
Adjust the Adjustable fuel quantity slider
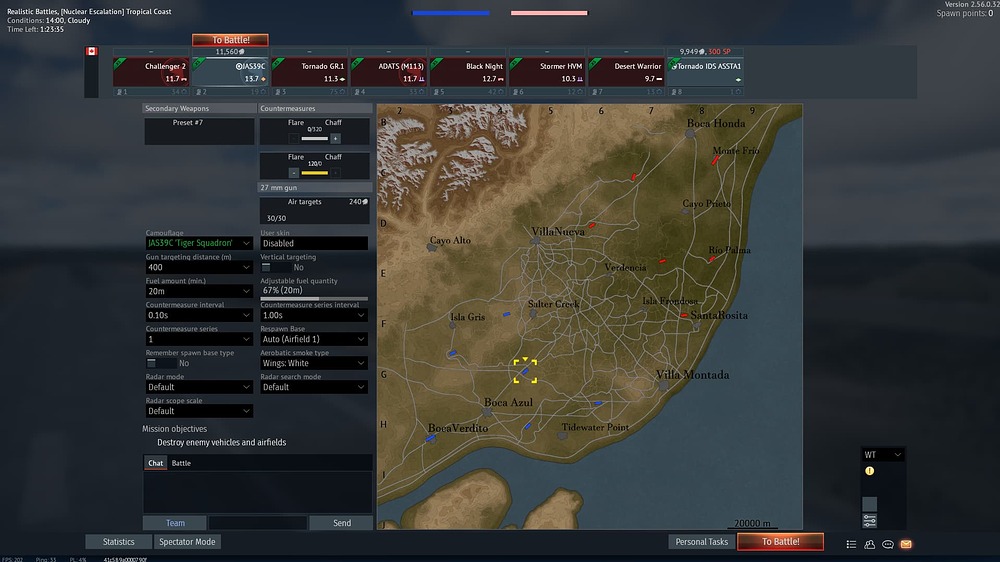tap(314, 298)
